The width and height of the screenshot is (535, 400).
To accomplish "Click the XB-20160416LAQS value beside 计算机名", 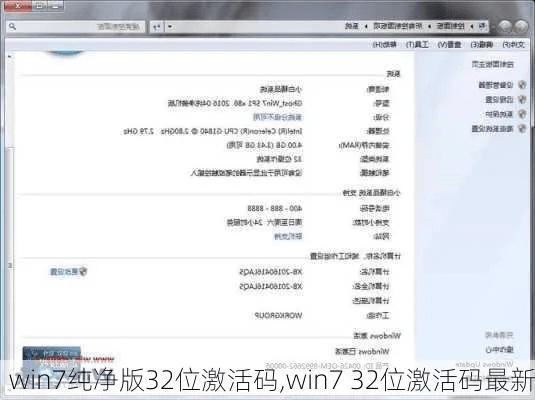I will [271, 272].
